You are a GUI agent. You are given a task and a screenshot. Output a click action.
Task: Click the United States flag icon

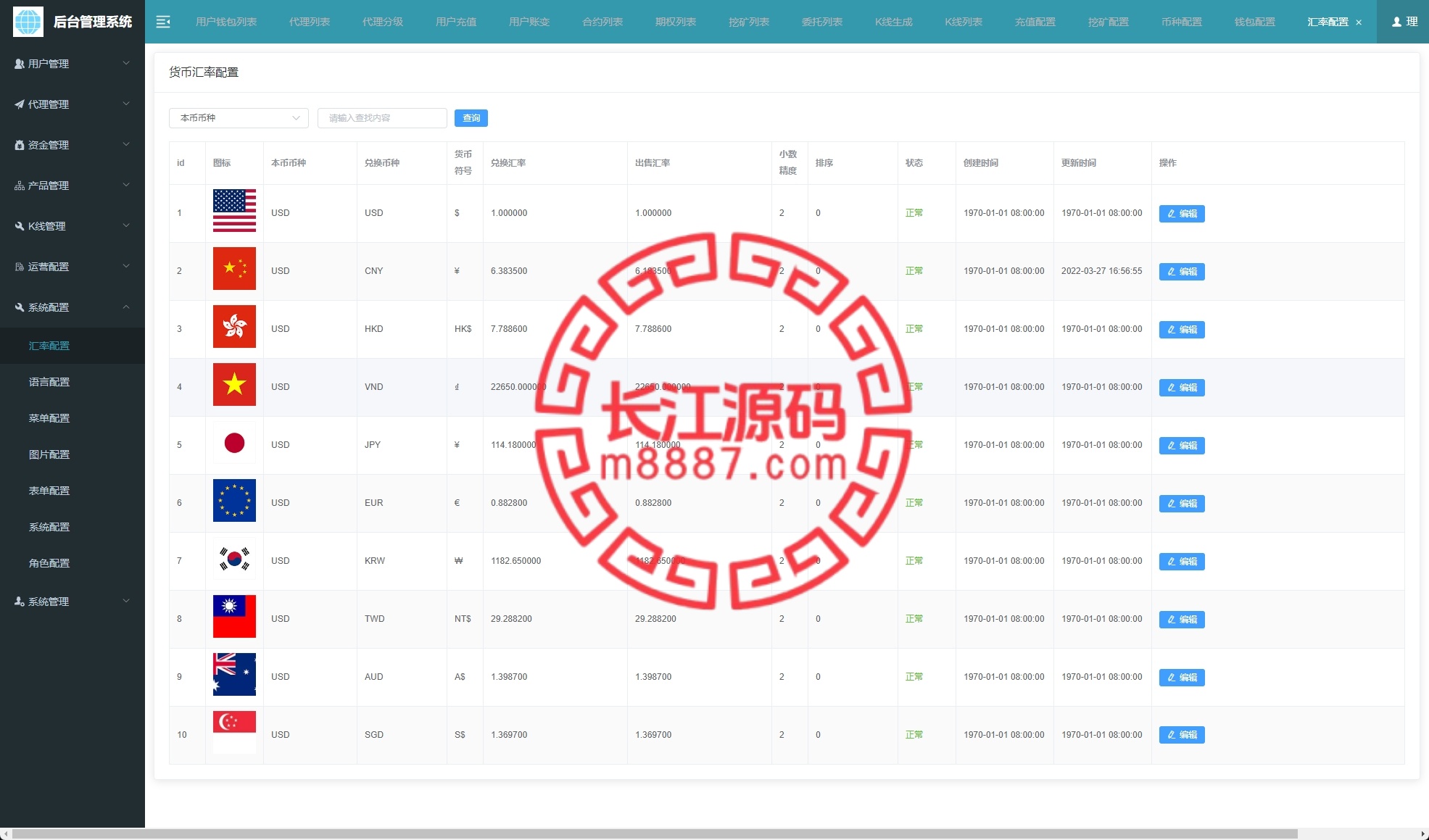(x=234, y=210)
